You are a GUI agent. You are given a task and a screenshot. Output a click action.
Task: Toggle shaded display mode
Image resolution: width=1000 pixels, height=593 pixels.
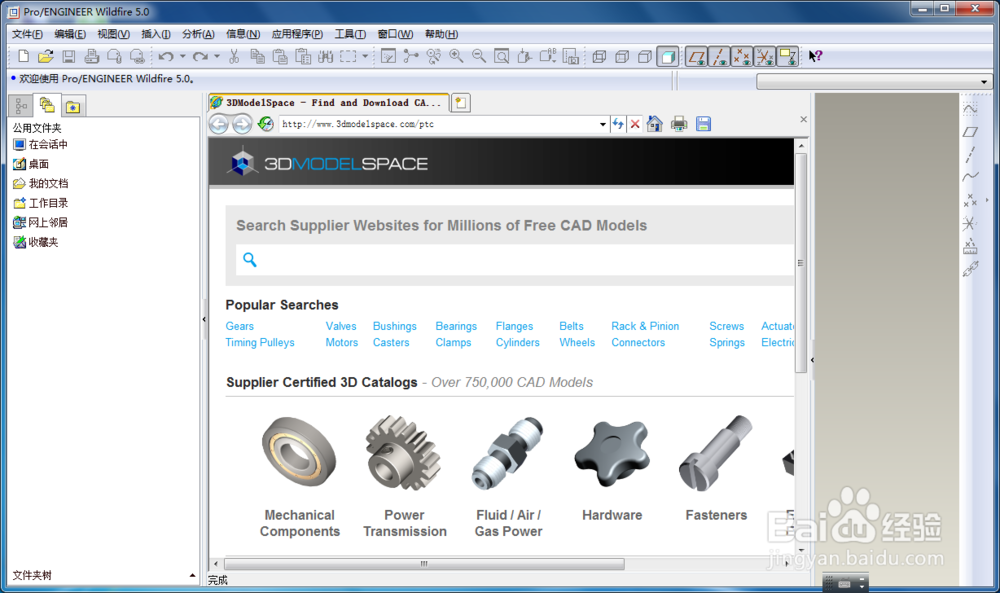[x=668, y=57]
